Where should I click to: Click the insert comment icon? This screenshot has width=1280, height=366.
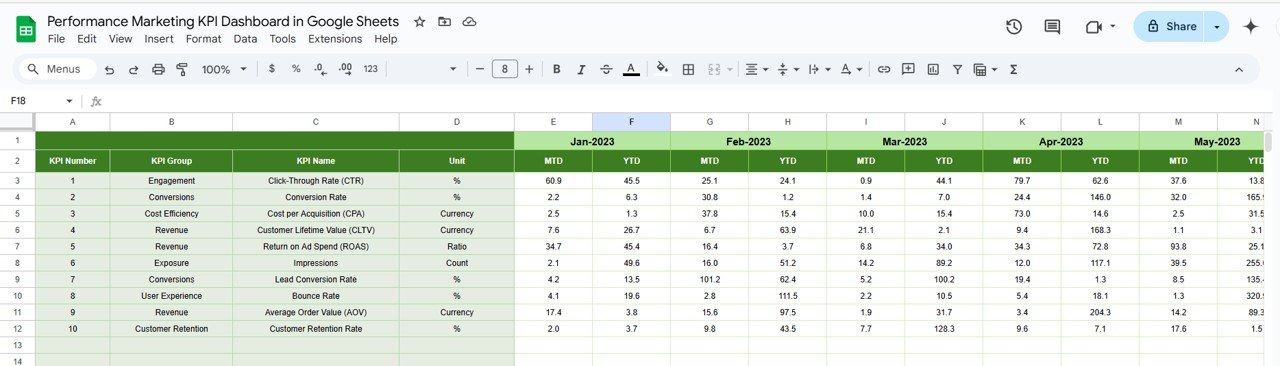[x=908, y=69]
